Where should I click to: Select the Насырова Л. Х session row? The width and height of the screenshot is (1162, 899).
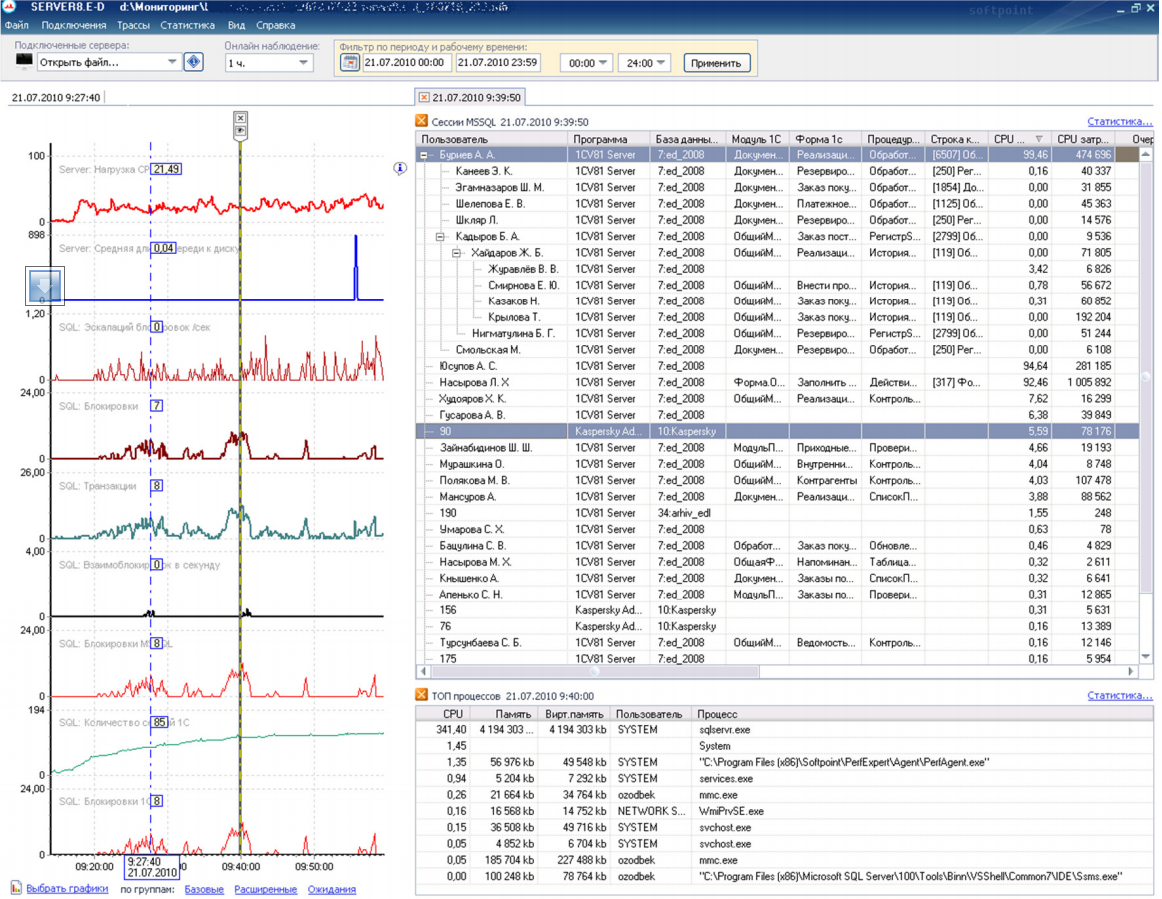point(777,382)
